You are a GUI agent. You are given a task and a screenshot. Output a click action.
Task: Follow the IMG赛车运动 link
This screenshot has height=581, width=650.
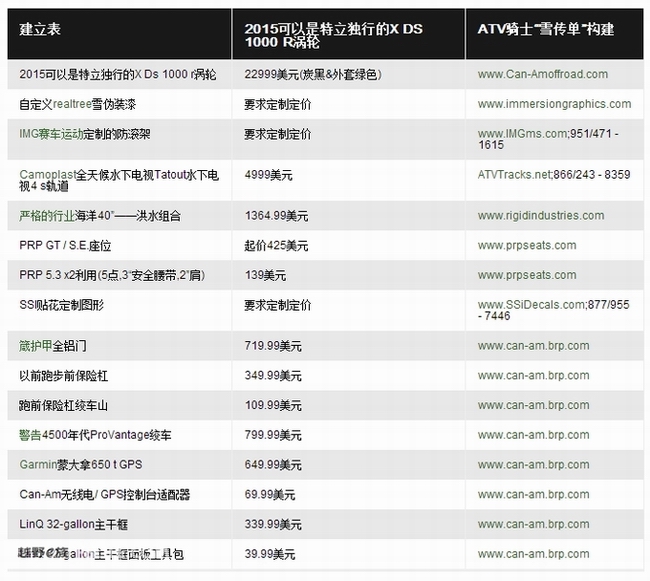pyautogui.click(x=51, y=134)
